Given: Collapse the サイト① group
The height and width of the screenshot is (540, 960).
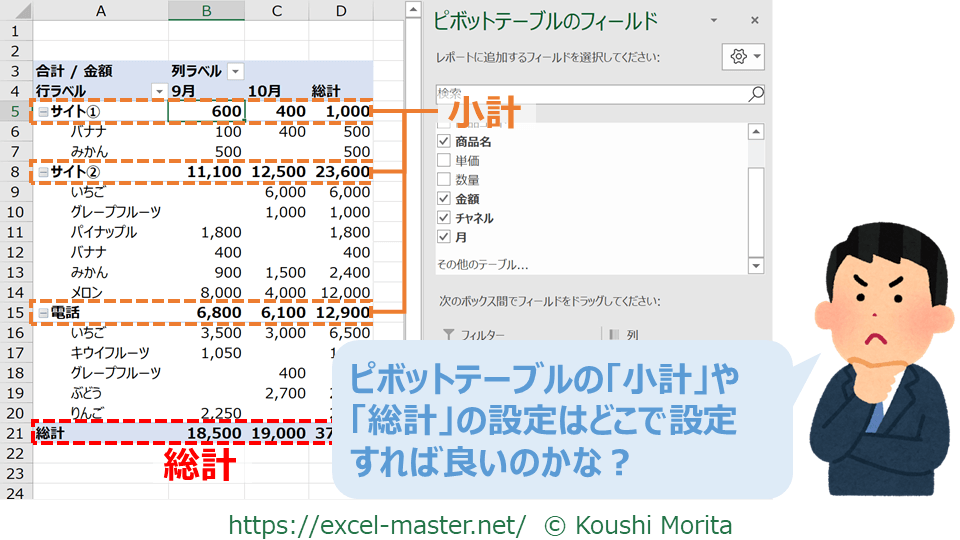Looking at the screenshot, I should click(x=42, y=111).
